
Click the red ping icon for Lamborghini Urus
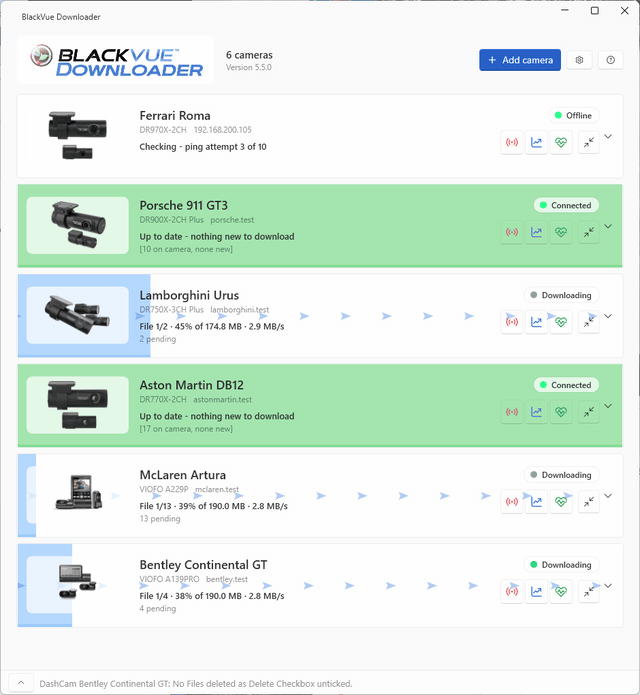click(512, 322)
